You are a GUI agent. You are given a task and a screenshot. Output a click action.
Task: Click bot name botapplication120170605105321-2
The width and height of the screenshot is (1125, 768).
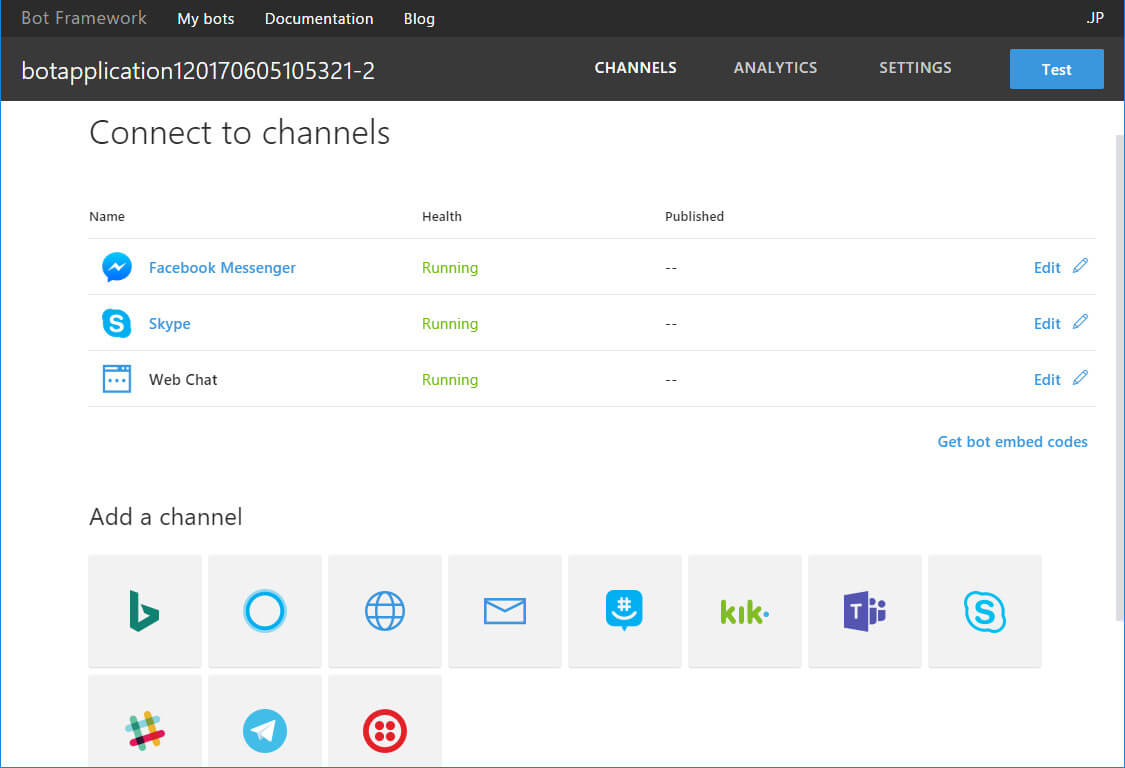click(198, 70)
